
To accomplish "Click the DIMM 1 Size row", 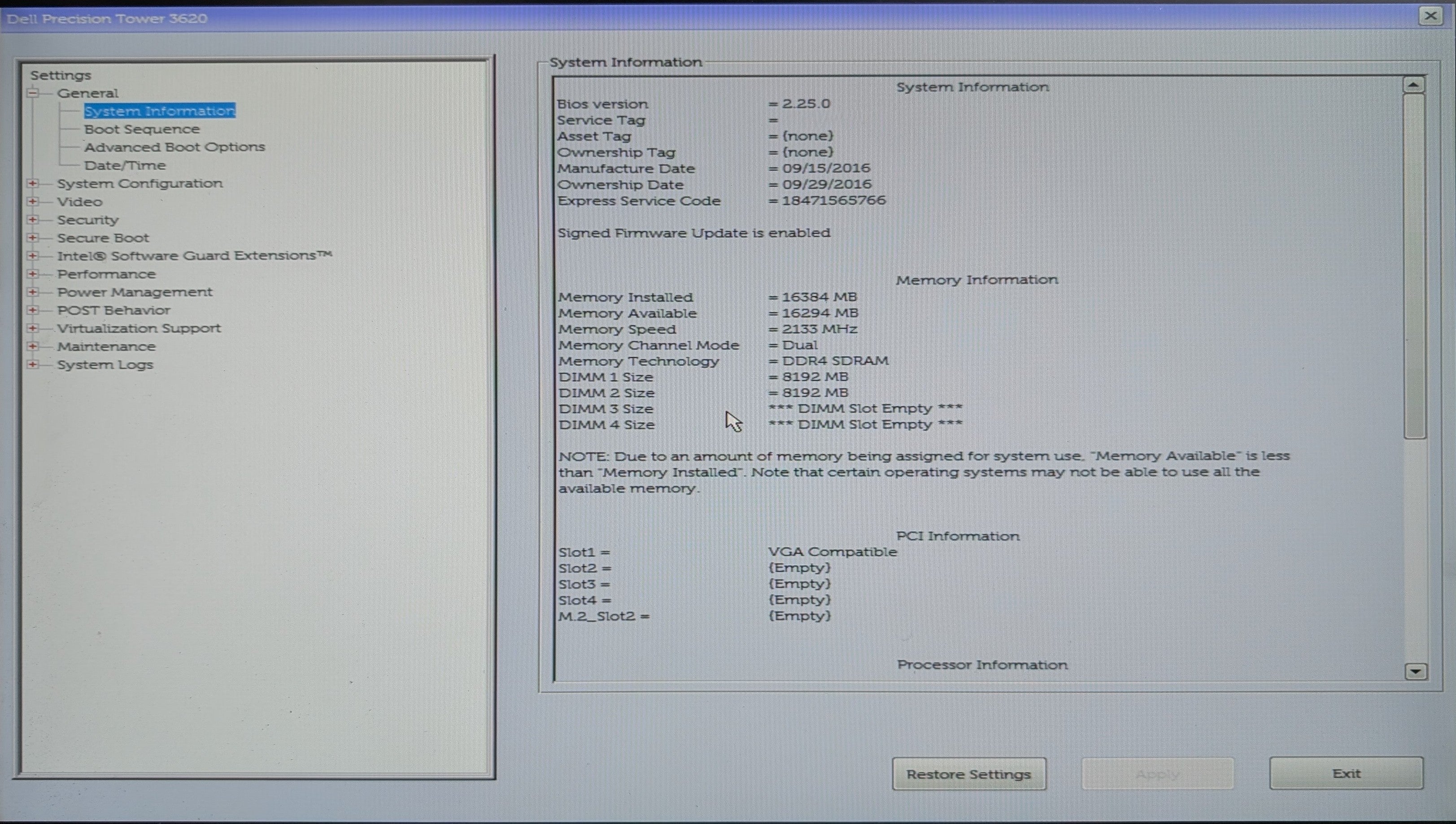I will pos(703,376).
